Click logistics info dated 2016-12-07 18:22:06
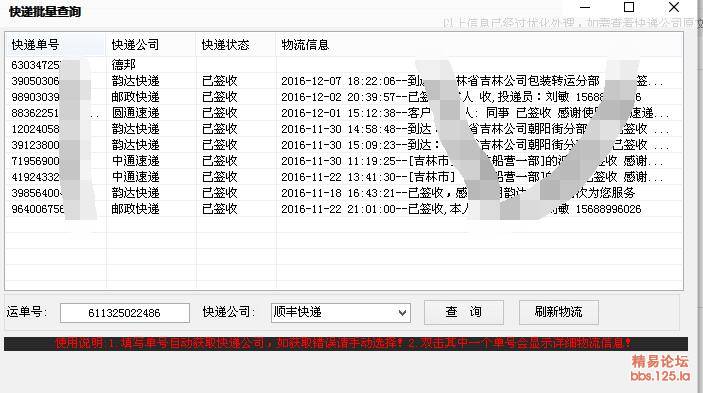703x393 pixels. 472,81
